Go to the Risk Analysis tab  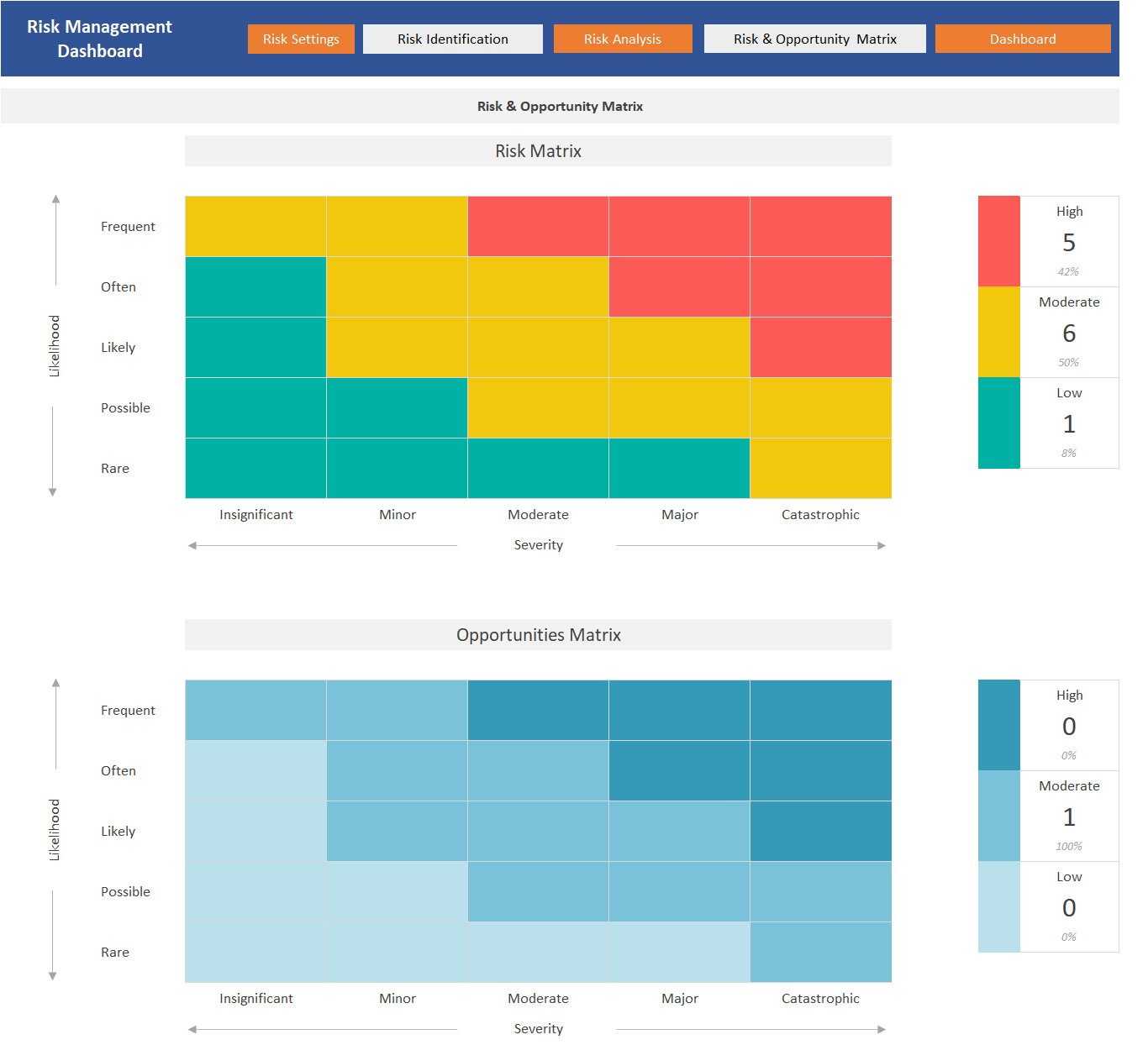(x=623, y=39)
